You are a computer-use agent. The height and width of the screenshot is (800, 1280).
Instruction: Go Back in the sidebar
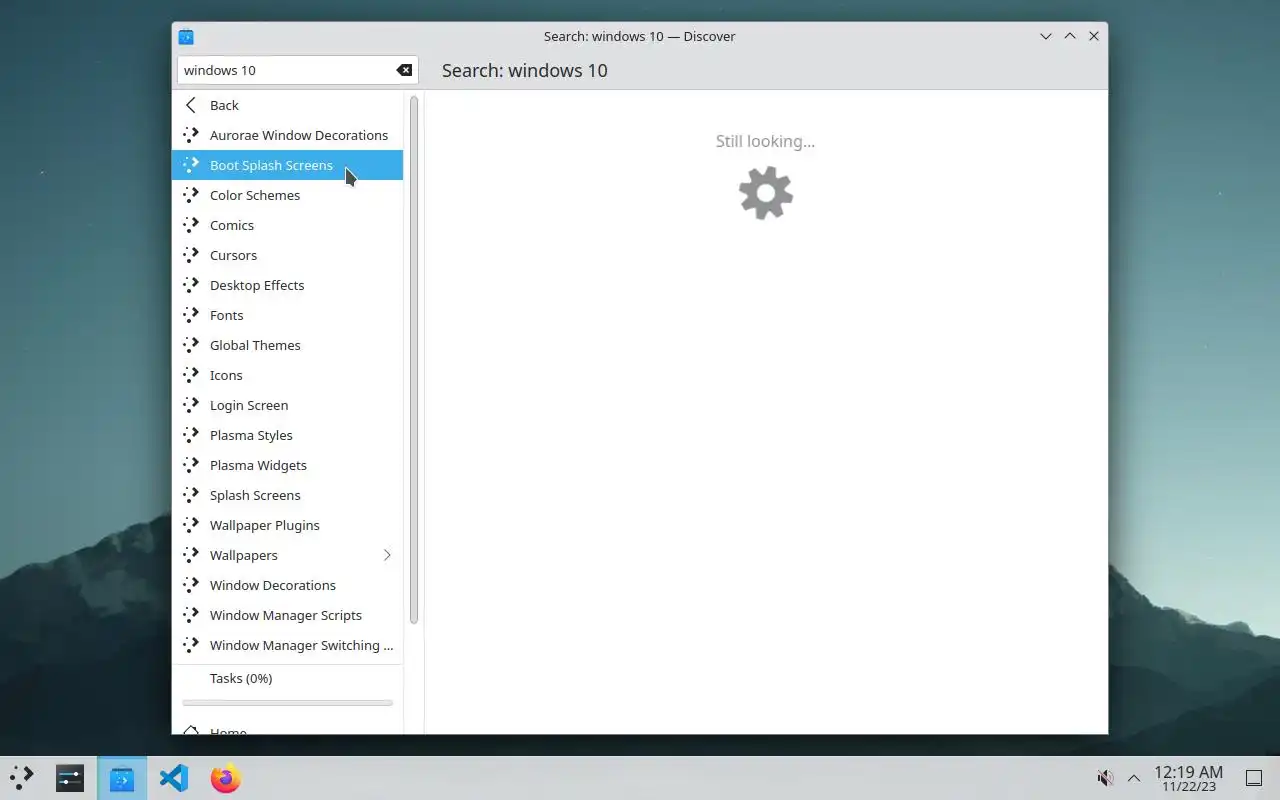pos(288,105)
